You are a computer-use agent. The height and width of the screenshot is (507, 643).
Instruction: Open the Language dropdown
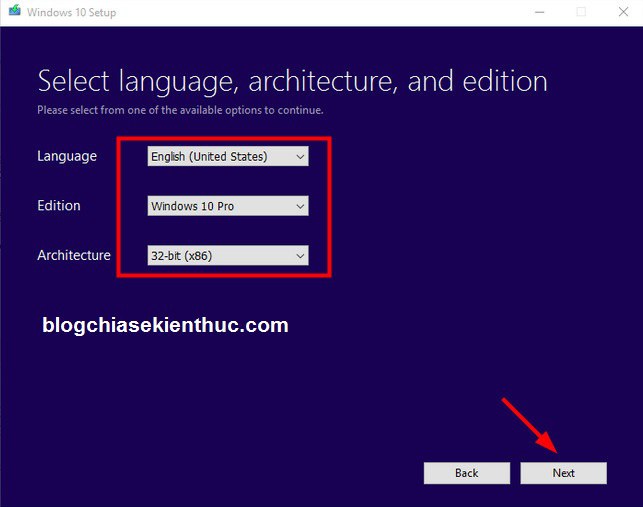pyautogui.click(x=228, y=156)
